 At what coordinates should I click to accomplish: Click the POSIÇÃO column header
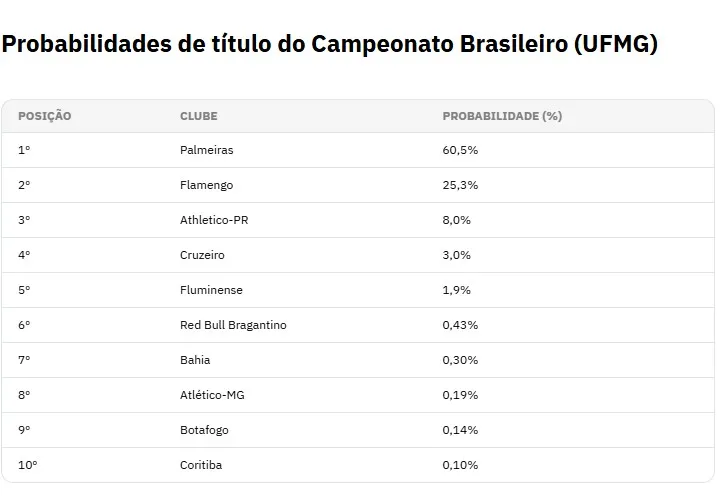click(44, 116)
